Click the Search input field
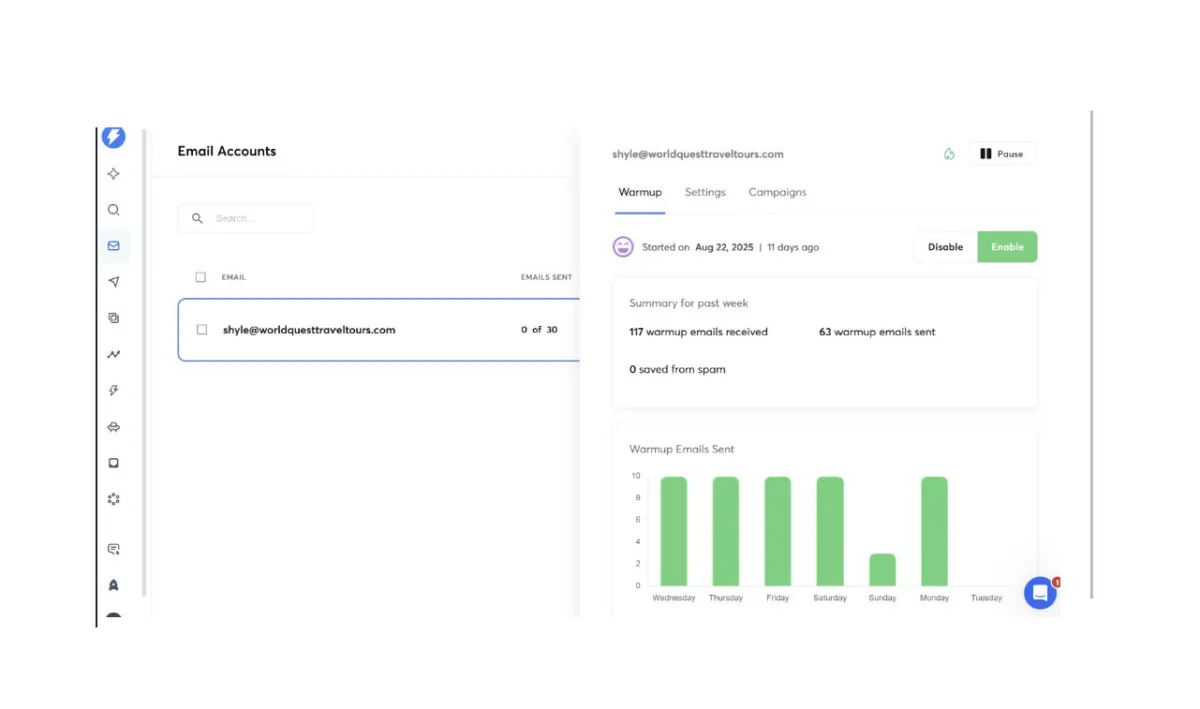 click(246, 218)
